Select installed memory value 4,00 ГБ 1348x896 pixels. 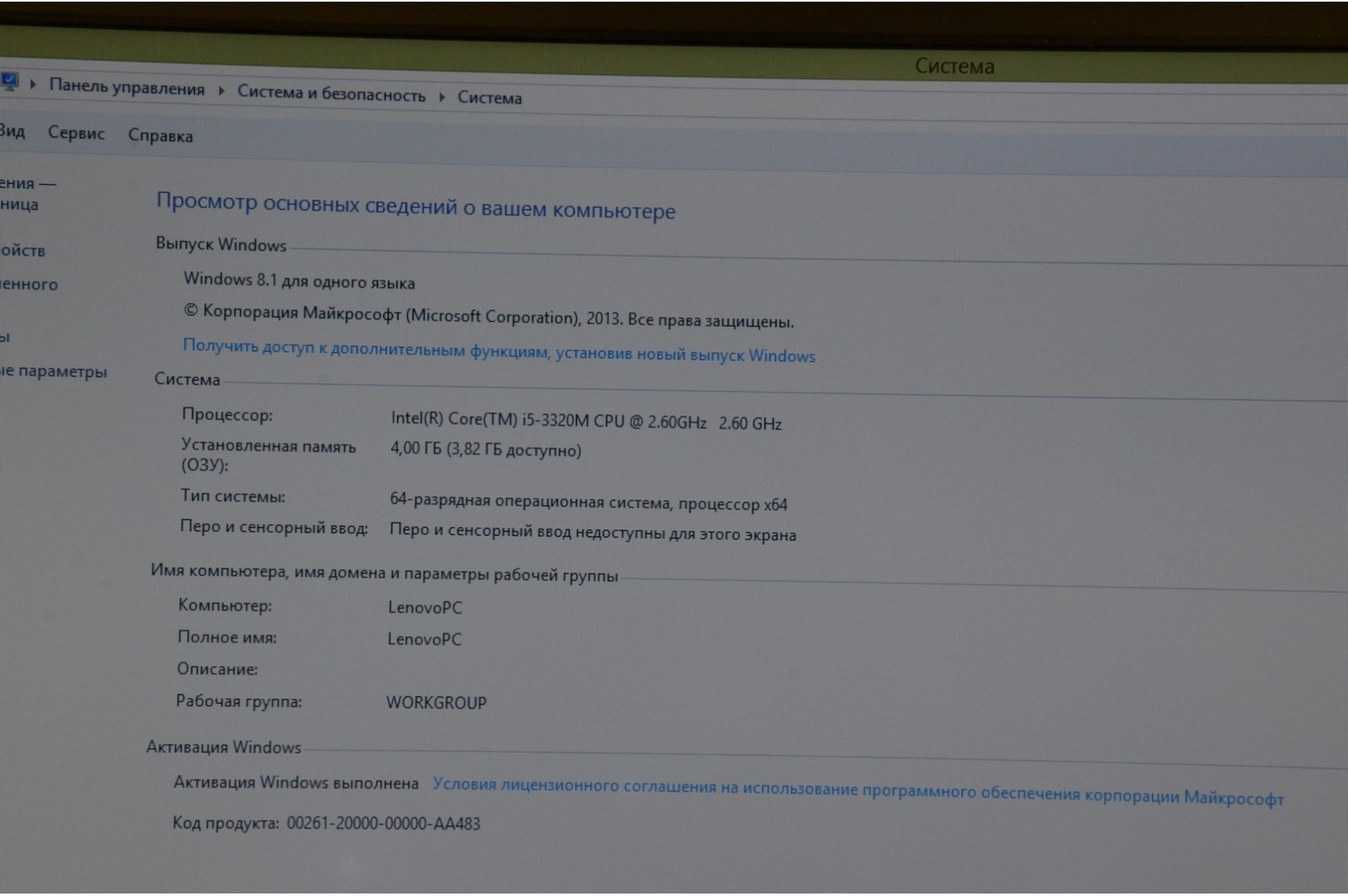click(486, 450)
